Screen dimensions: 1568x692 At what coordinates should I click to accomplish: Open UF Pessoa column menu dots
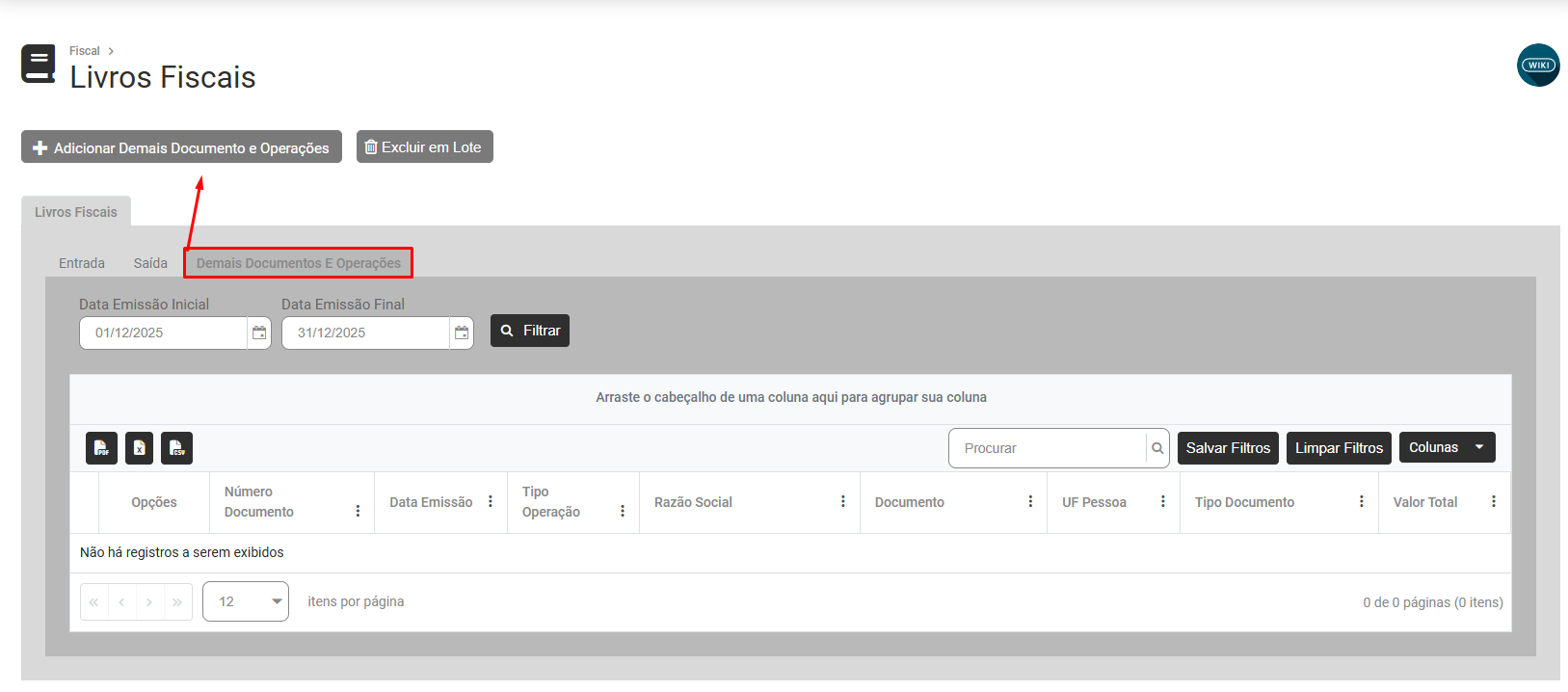[x=1163, y=501]
